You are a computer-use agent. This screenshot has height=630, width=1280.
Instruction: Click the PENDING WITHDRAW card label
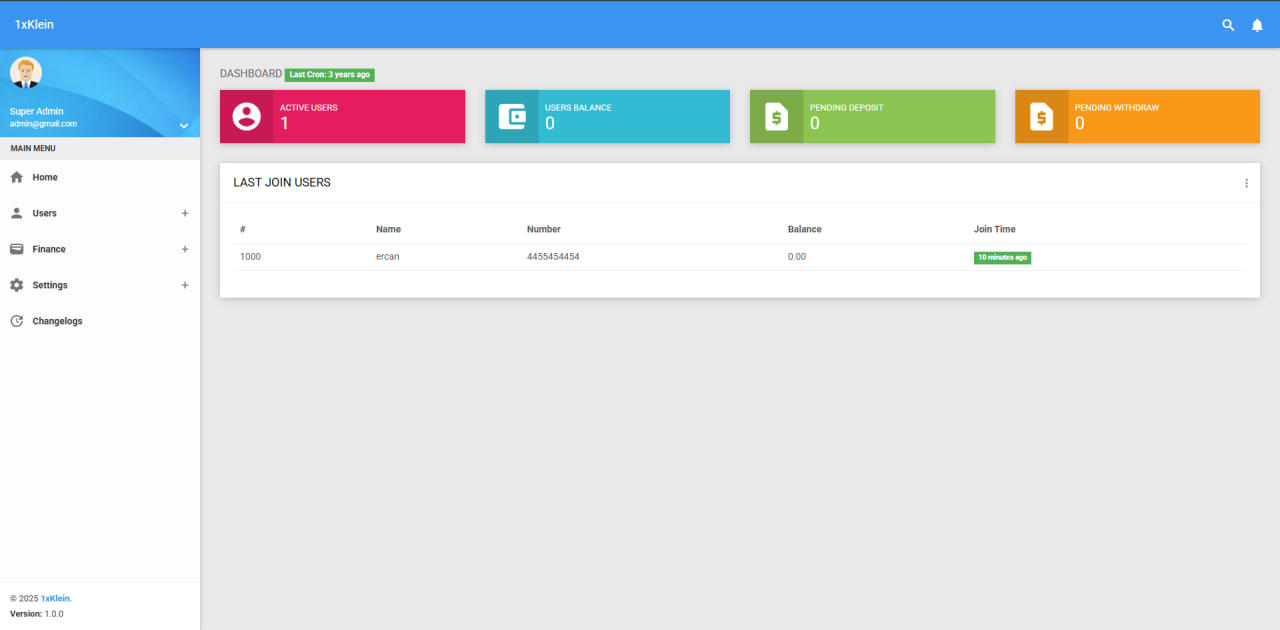click(x=1117, y=107)
